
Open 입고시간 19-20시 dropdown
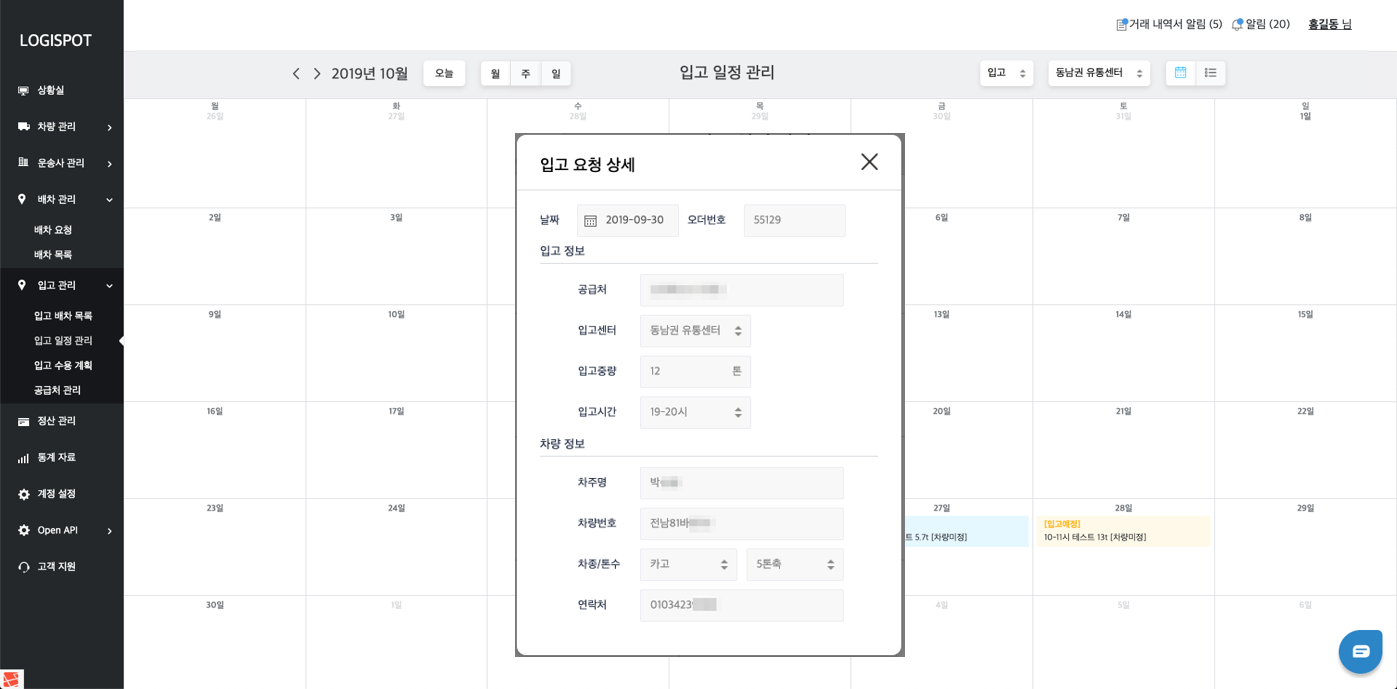pos(695,412)
